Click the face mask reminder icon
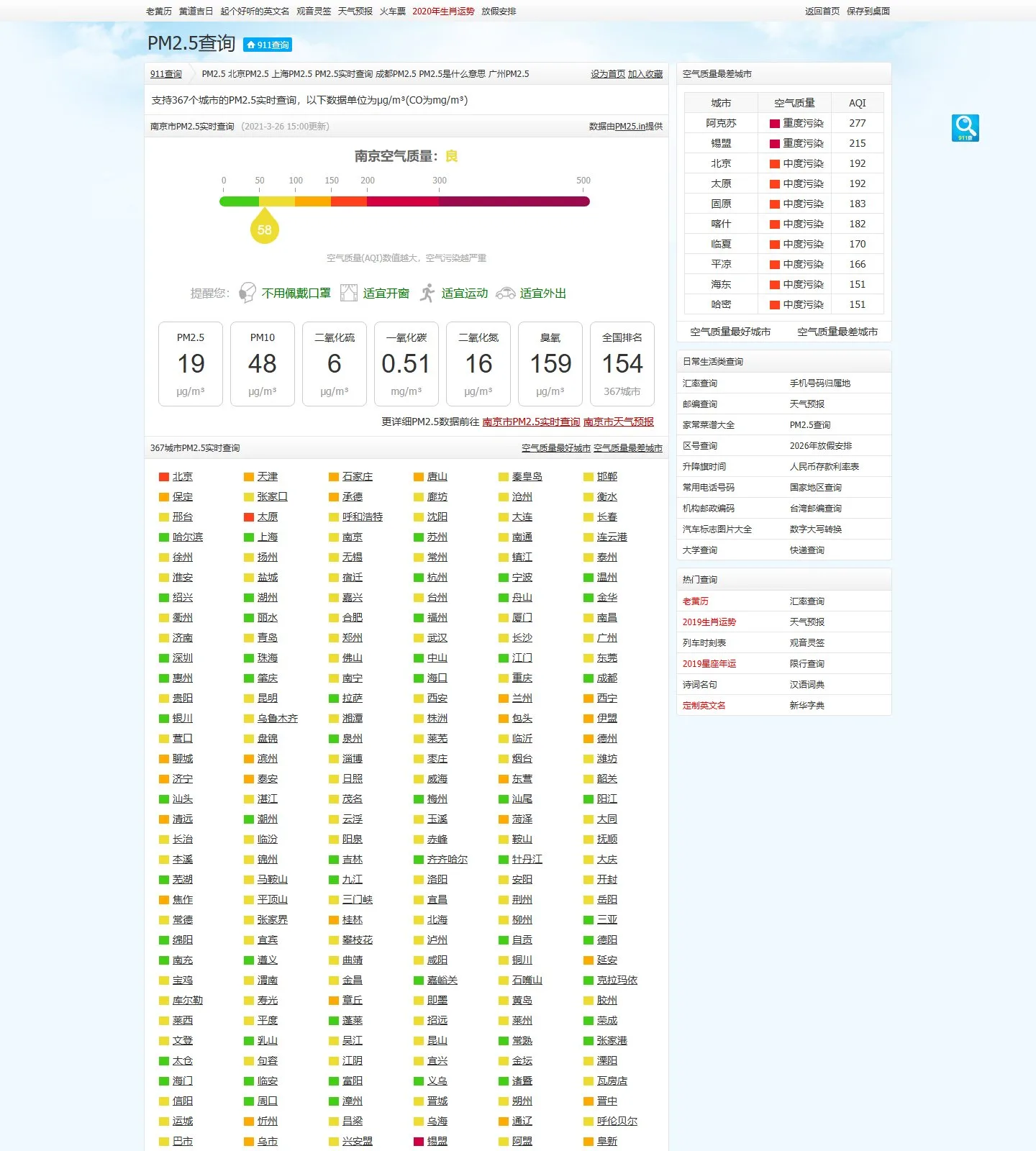Image resolution: width=1036 pixels, height=1151 pixels. pos(247,293)
